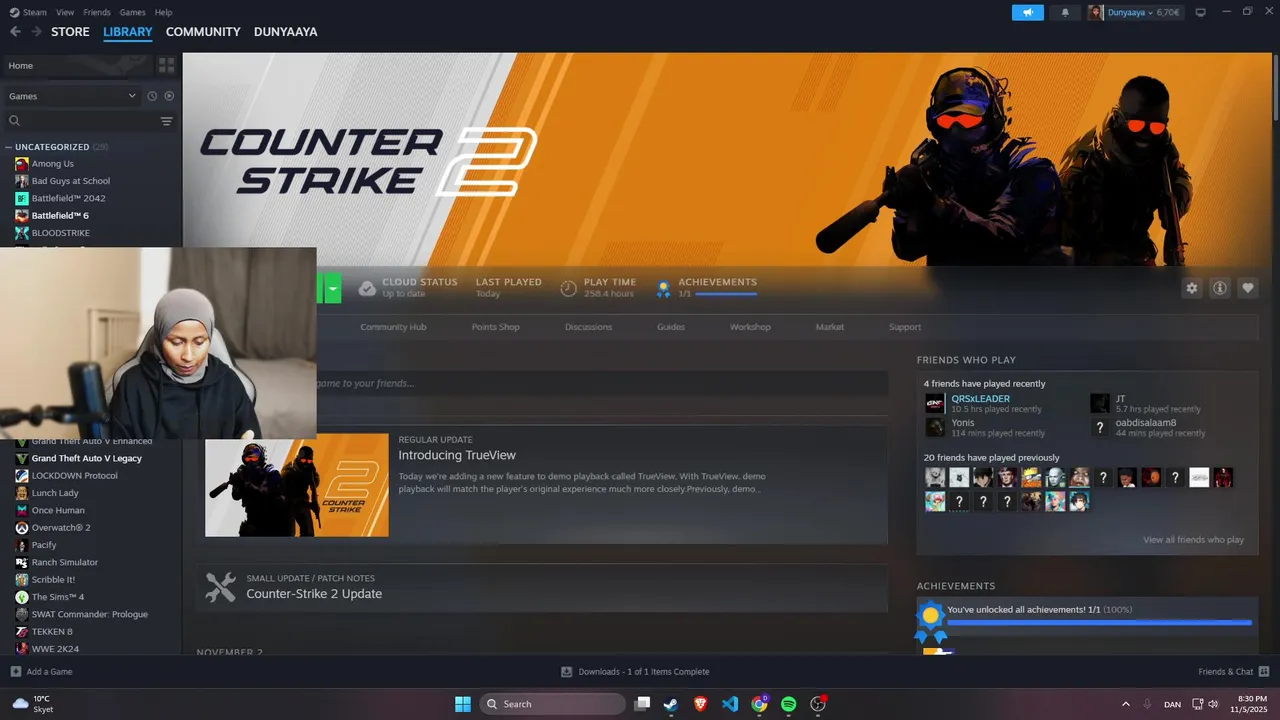Click the announcements megaphone button
The image size is (1280, 720).
pyautogui.click(x=1027, y=12)
